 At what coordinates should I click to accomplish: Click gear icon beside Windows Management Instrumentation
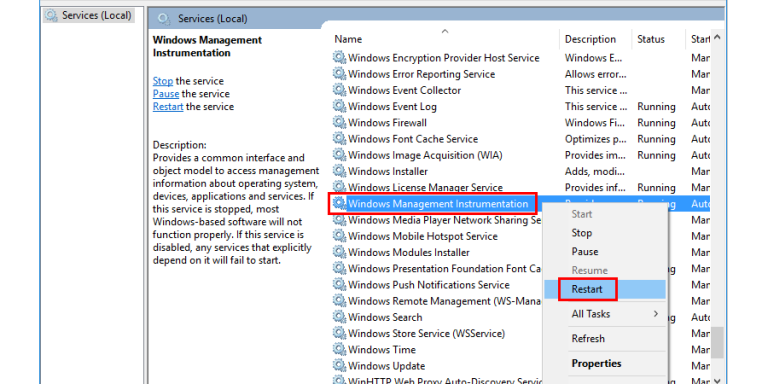[x=339, y=203]
